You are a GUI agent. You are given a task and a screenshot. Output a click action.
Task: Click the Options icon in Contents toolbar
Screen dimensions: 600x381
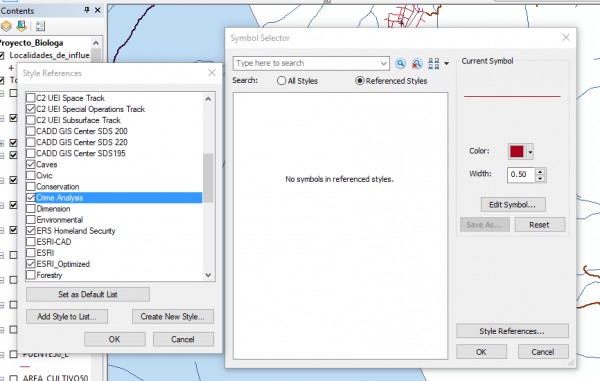[x=40, y=26]
